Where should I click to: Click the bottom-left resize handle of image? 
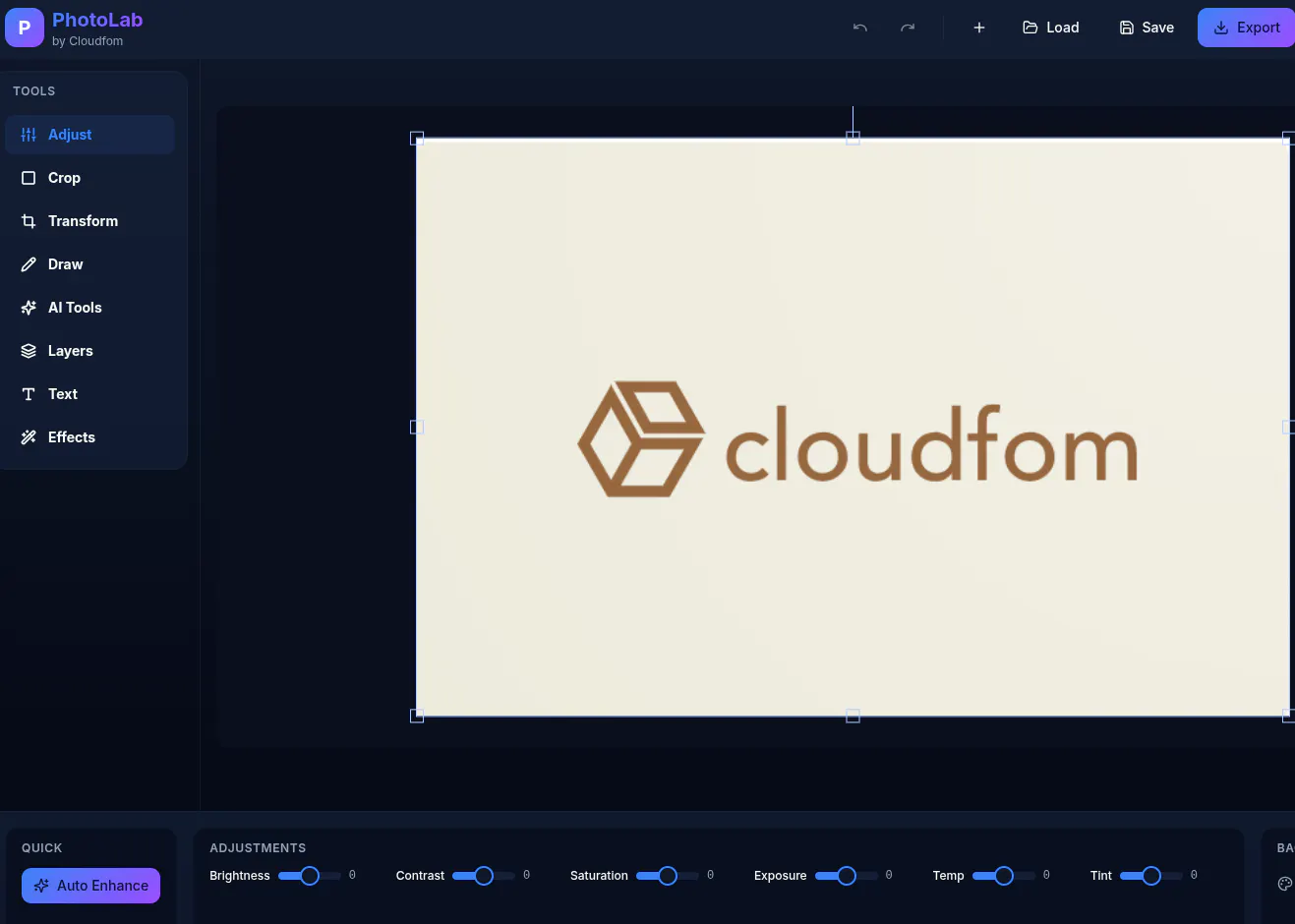point(417,717)
